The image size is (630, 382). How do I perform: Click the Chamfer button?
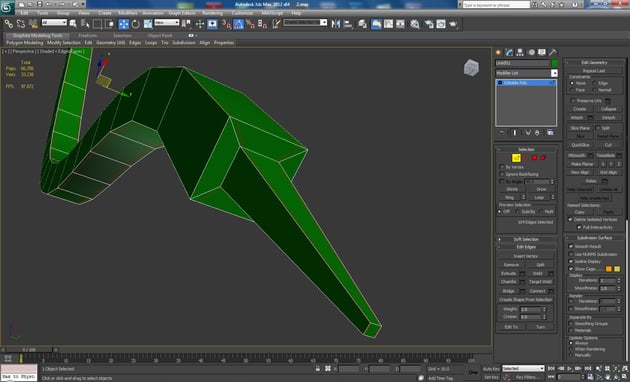click(x=509, y=282)
